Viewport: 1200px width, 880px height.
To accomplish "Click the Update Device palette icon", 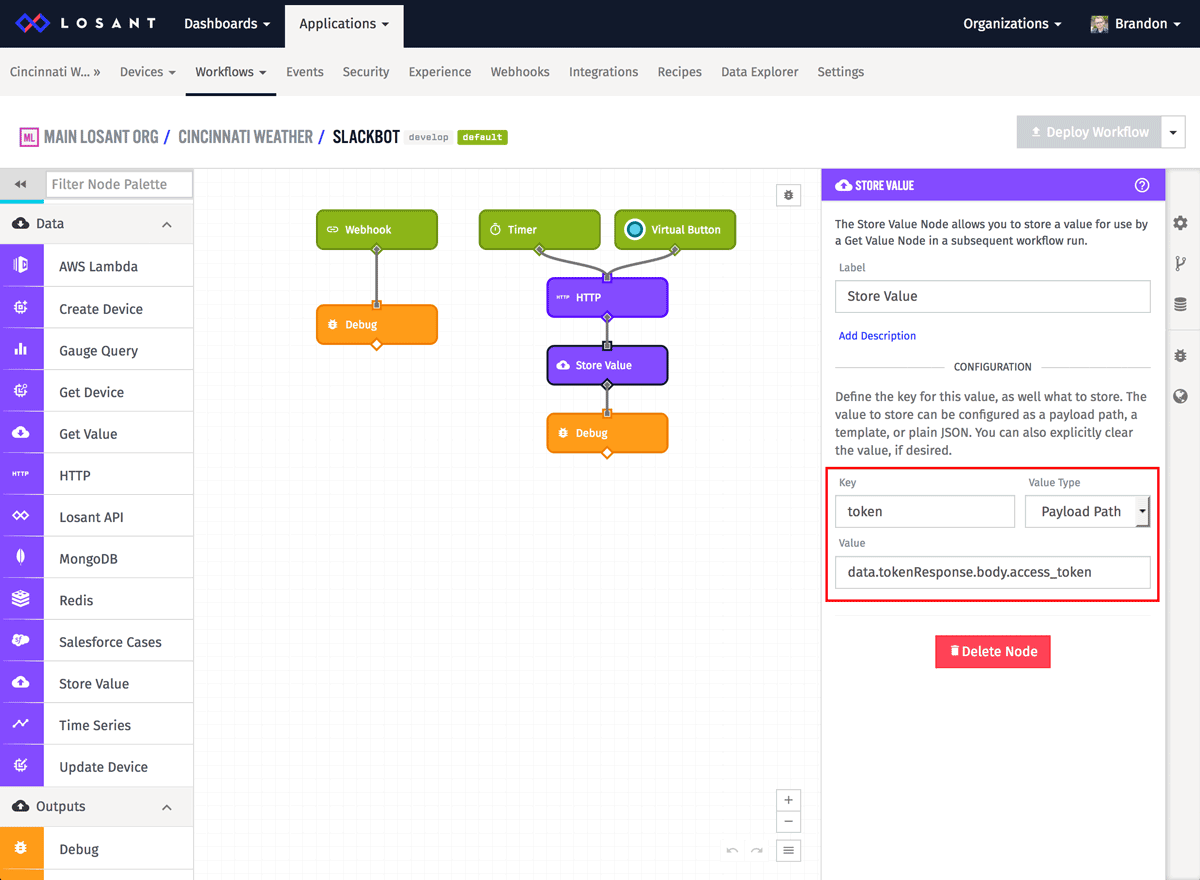I will (x=21, y=767).
